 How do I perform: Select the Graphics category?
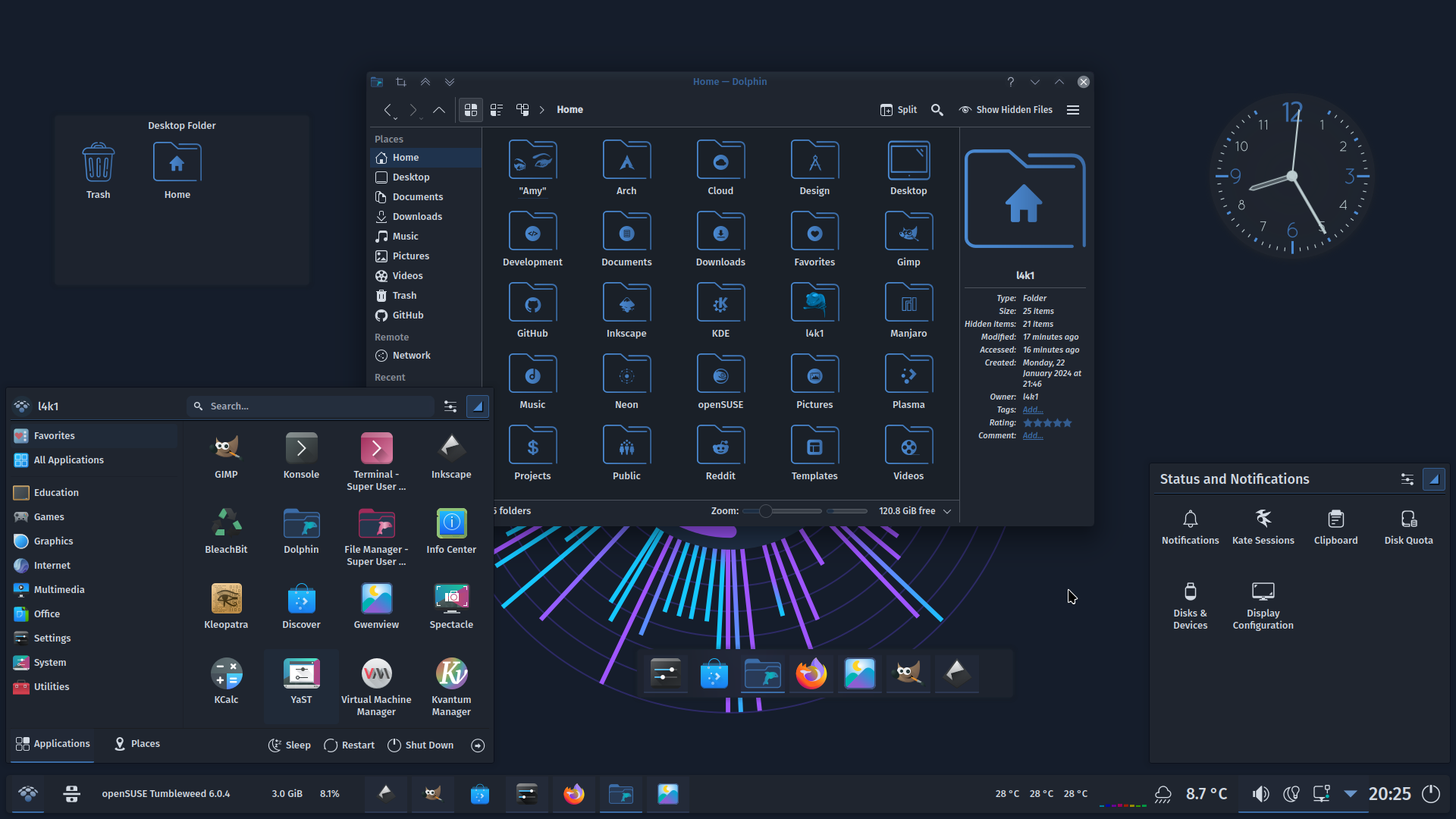(94, 541)
